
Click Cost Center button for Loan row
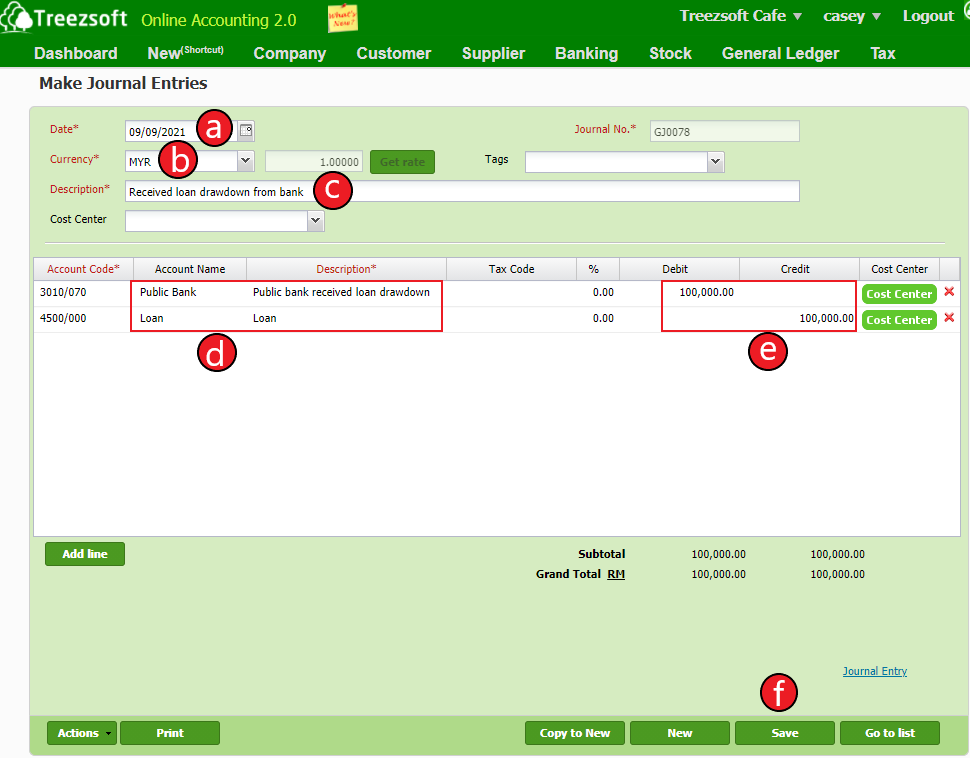pyautogui.click(x=898, y=320)
